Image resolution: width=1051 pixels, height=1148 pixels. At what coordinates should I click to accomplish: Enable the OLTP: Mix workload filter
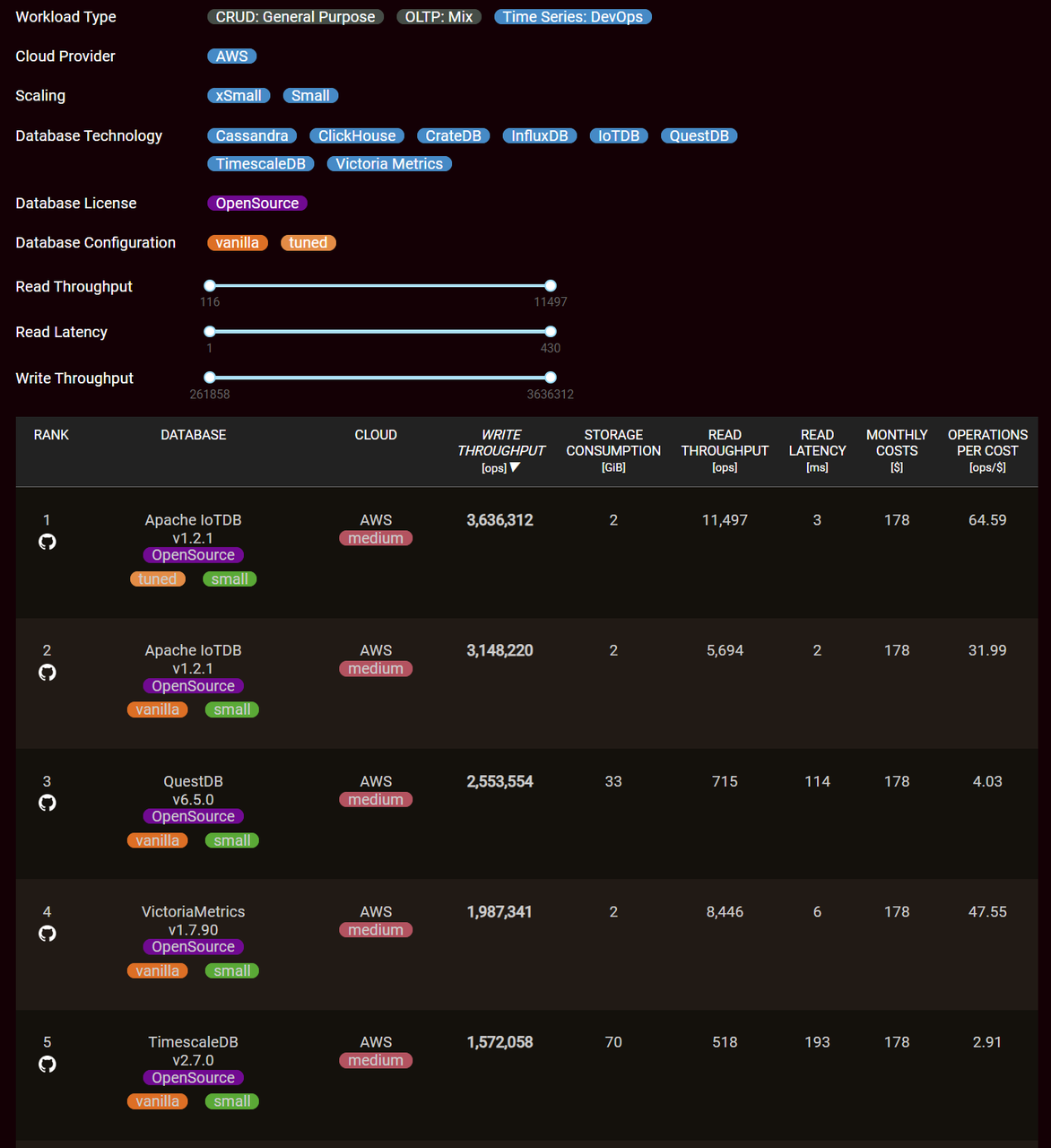[439, 17]
